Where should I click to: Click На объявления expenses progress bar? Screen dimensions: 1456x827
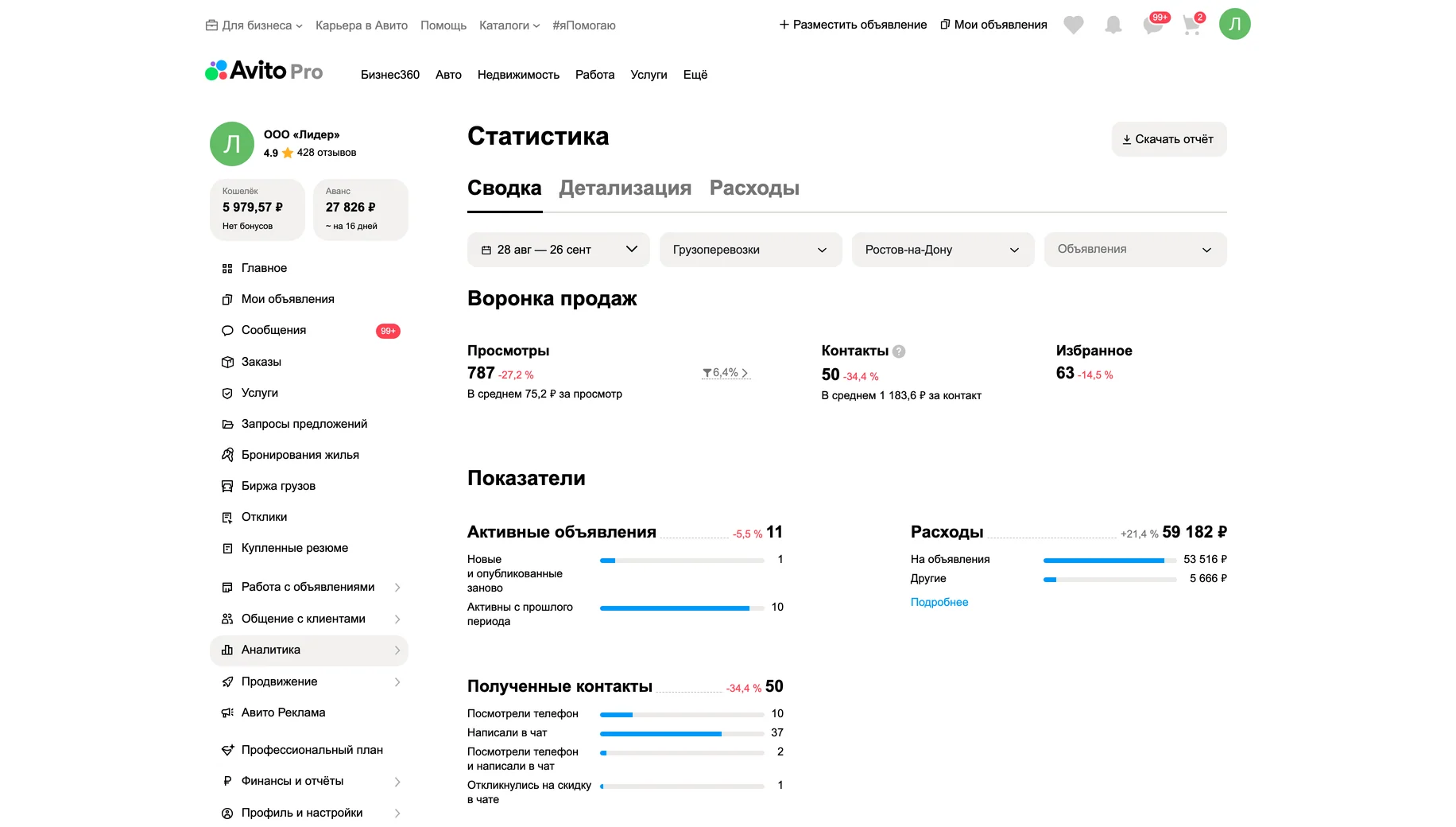pyautogui.click(x=1109, y=561)
